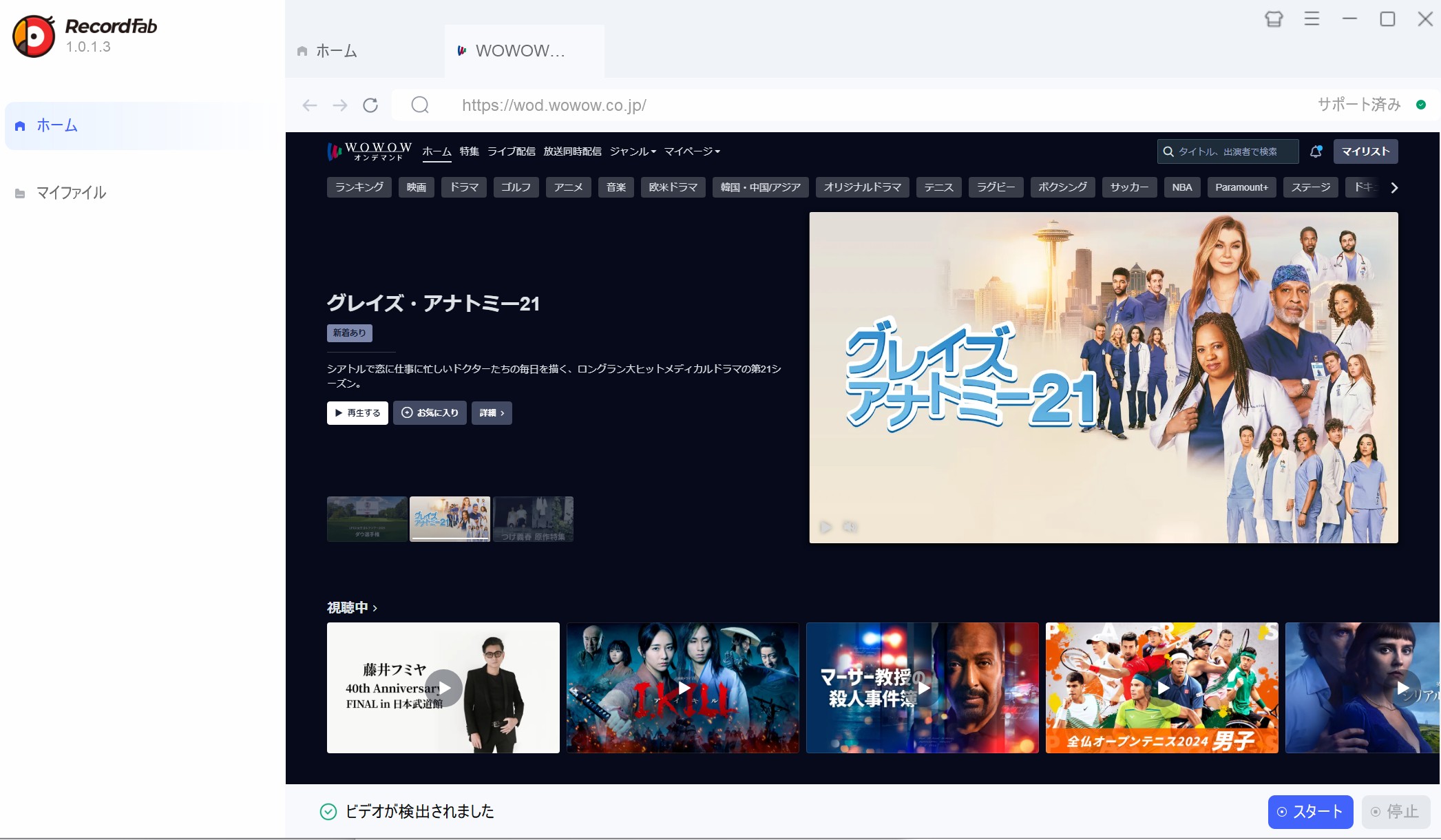Viewport: 1441px width, 840px height.
Task: Go forward with the right arrow icon
Action: coord(340,105)
